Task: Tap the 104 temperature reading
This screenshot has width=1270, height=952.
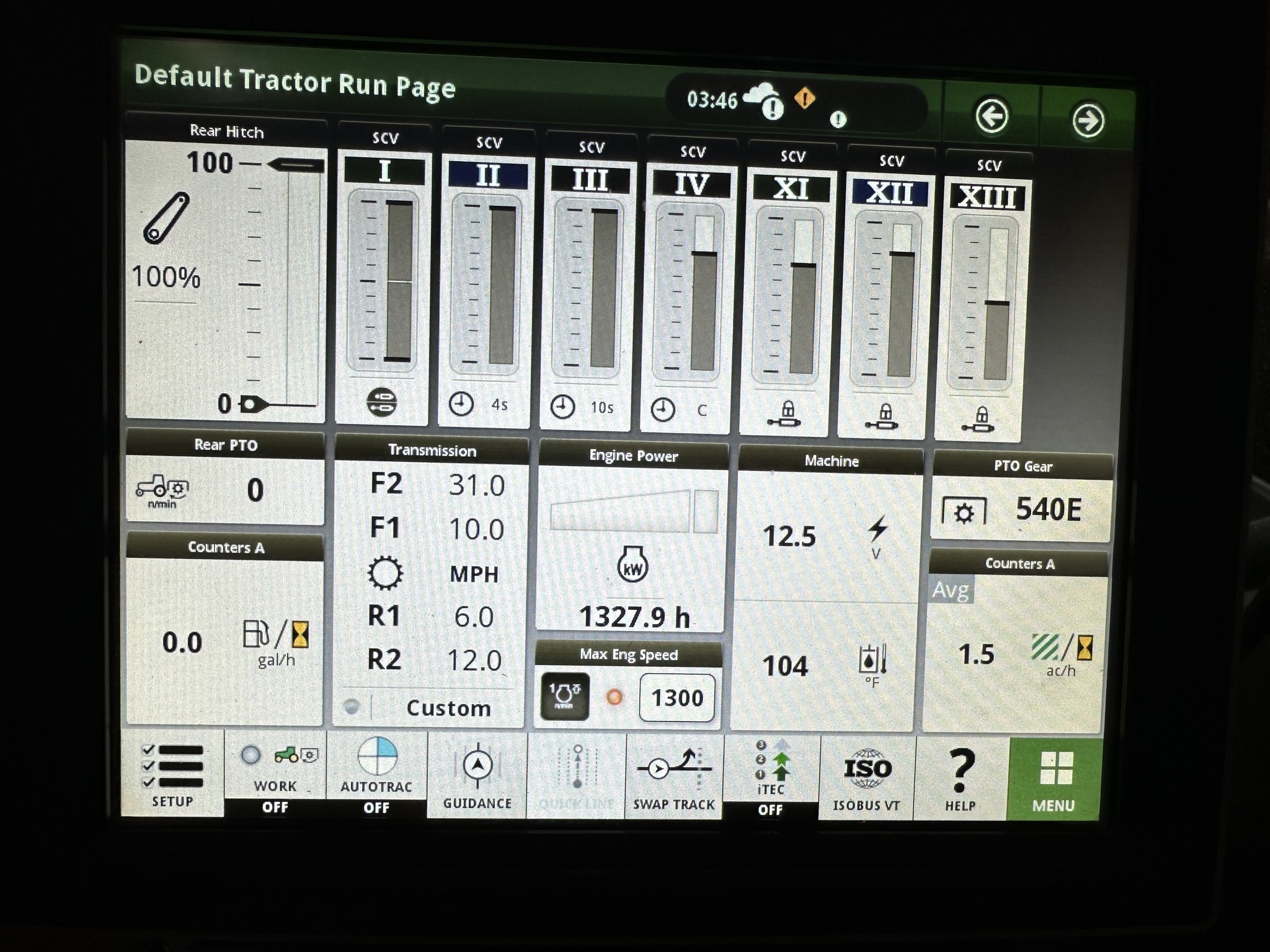Action: pyautogui.click(x=785, y=666)
